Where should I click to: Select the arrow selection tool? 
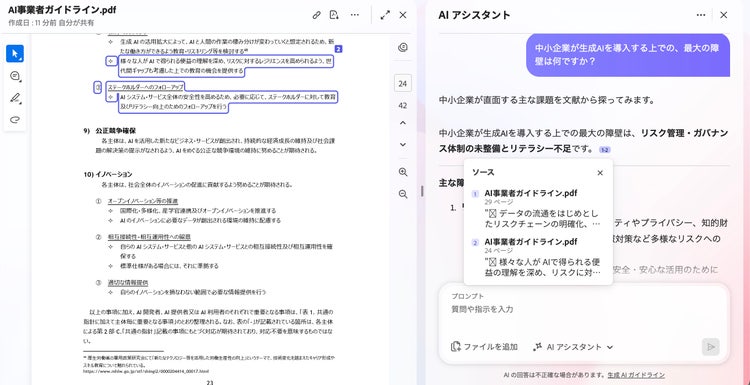15,54
